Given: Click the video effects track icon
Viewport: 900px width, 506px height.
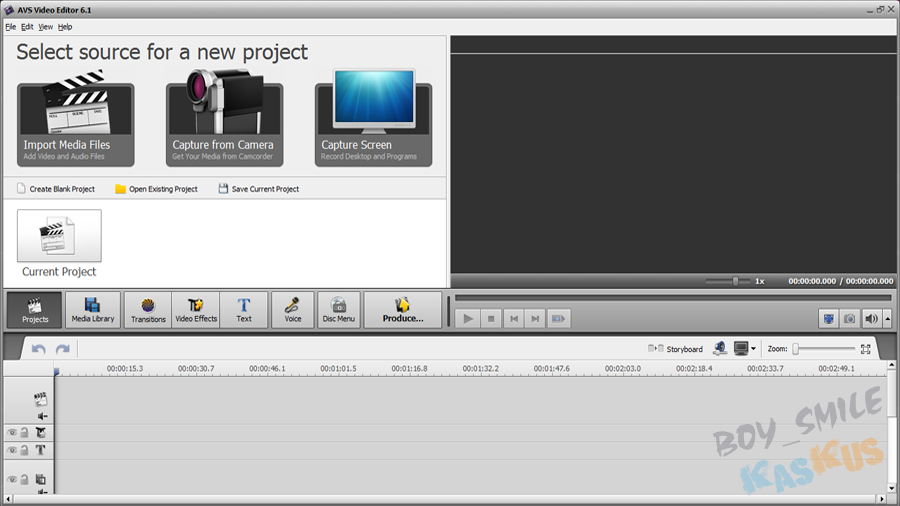Looking at the screenshot, I should tap(41, 433).
